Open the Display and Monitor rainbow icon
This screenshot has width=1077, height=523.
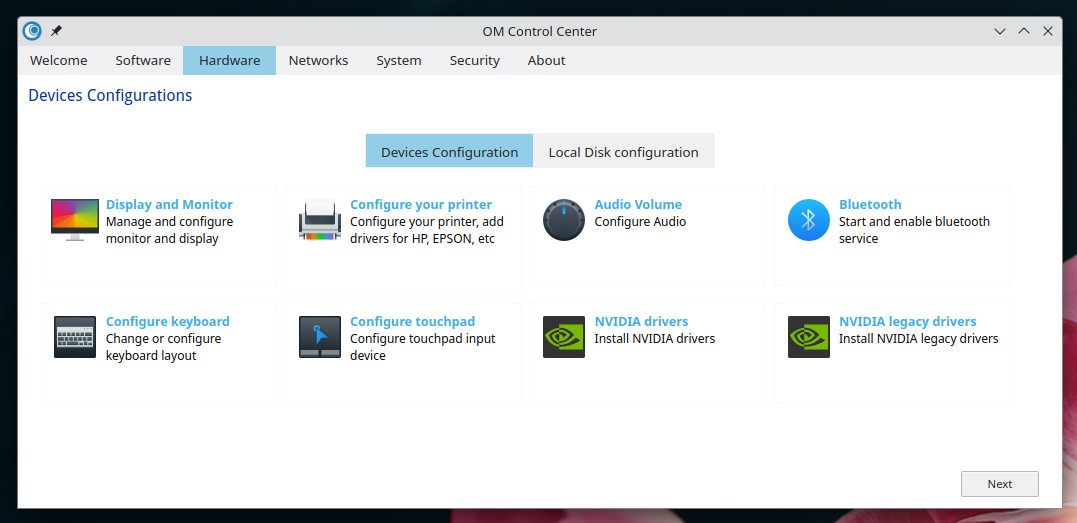tap(75, 220)
